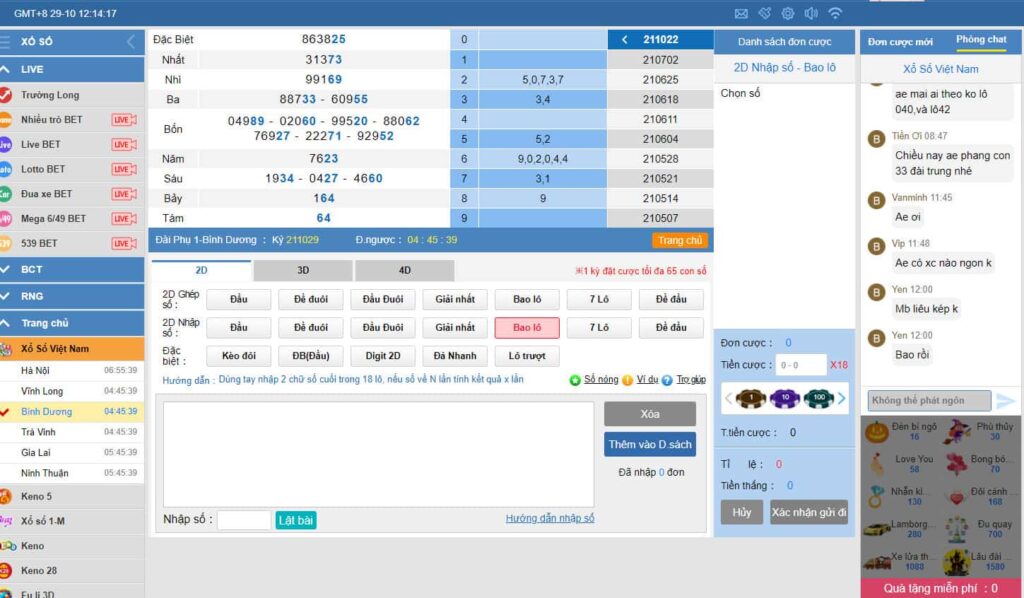Switch to the Đơn cược mới tab
Screen dimensions: 1024x598
(x=900, y=41)
